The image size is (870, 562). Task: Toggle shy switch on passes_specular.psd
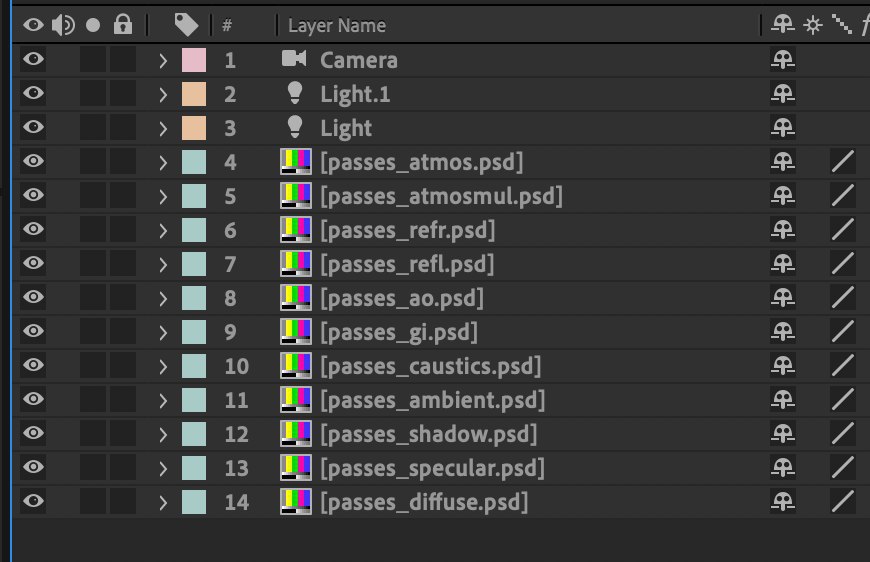pos(783,468)
